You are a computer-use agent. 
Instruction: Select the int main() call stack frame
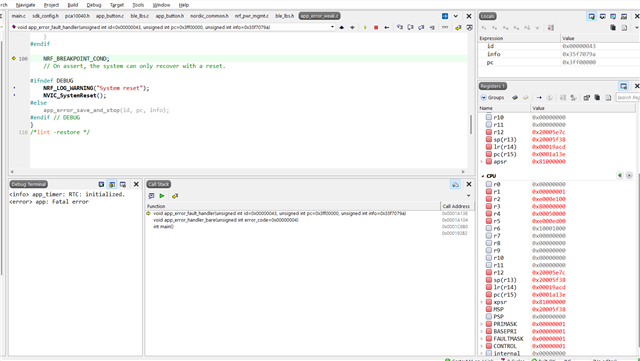(163, 227)
